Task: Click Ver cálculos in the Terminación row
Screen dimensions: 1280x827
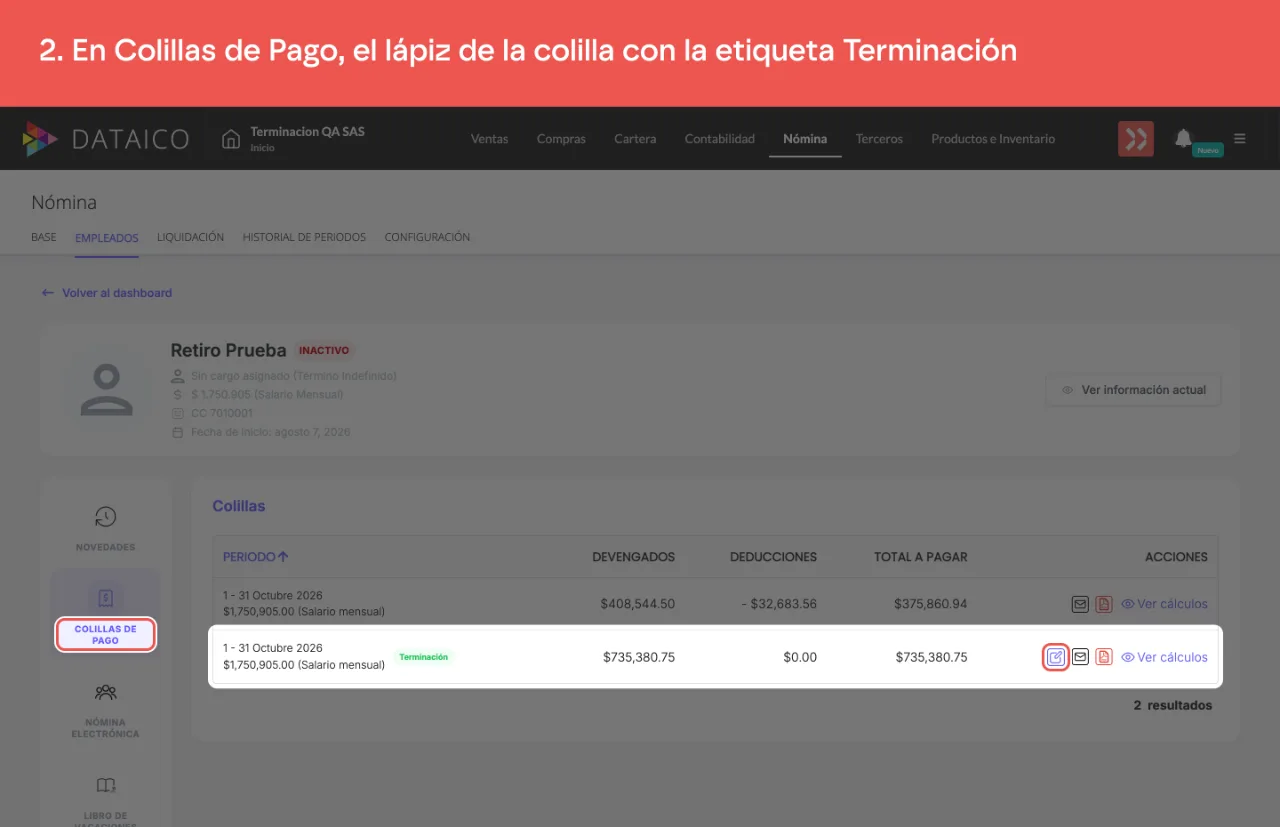Action: click(1164, 657)
